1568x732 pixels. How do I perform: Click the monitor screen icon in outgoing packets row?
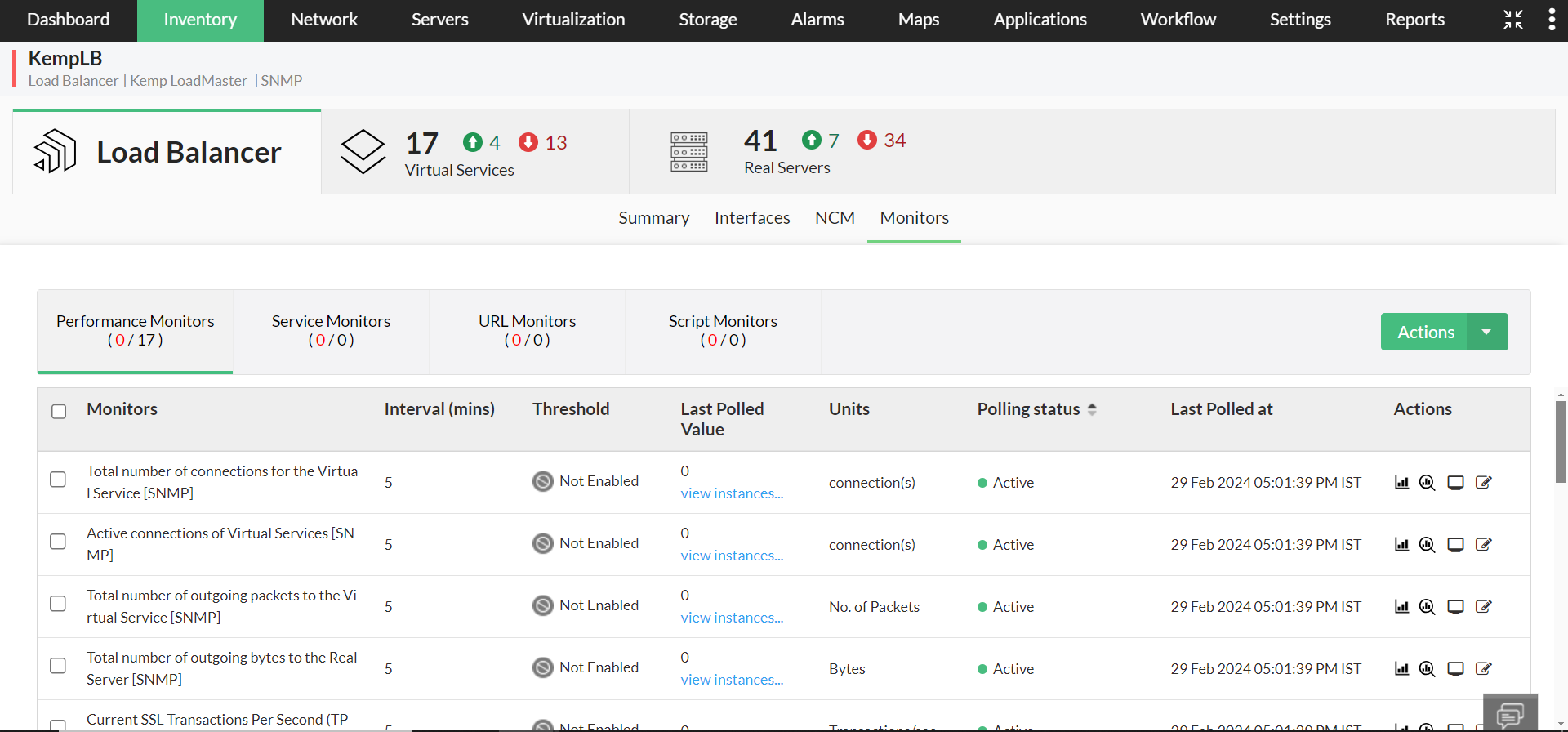click(1455, 607)
